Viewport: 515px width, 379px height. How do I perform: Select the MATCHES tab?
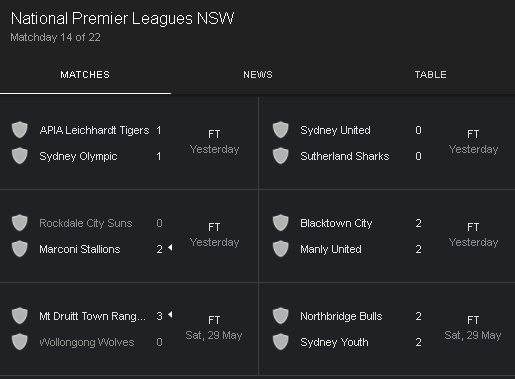pyautogui.click(x=85, y=75)
